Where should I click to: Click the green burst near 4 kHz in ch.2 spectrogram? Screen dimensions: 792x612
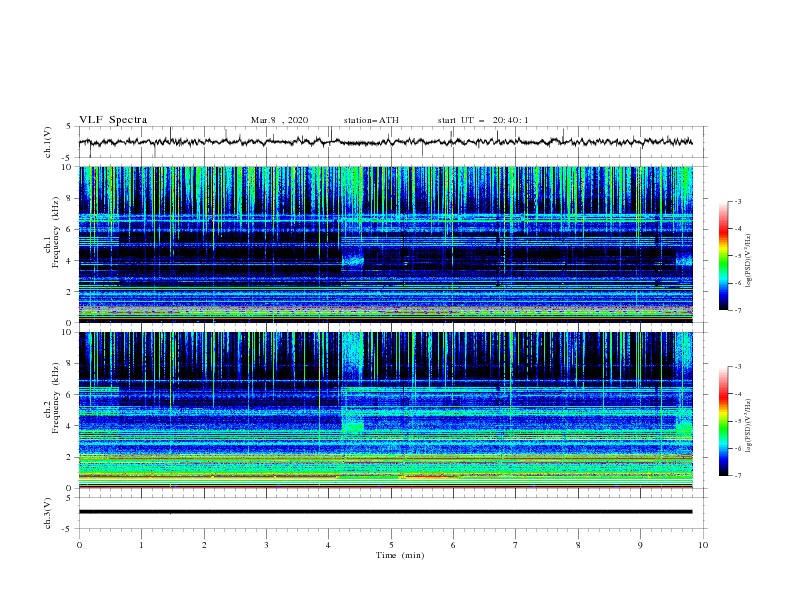coord(353,427)
